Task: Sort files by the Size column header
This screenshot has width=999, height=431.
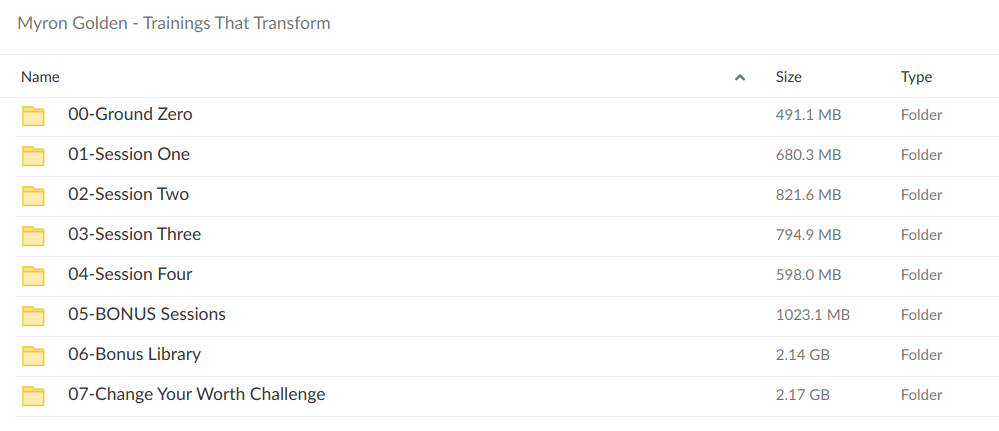Action: point(788,77)
